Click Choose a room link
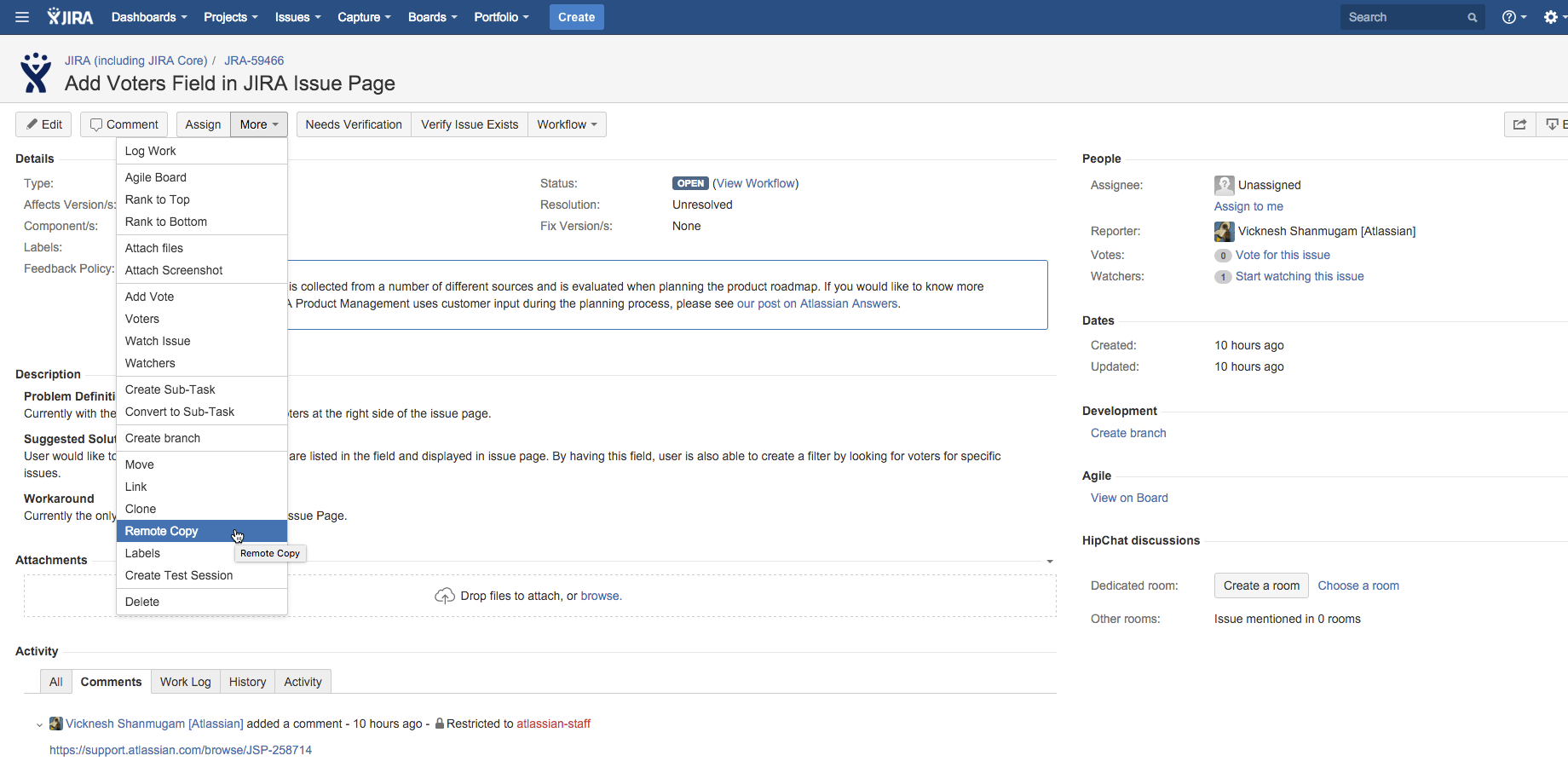Screen dimensions: 1568x767 pyautogui.click(x=1358, y=585)
